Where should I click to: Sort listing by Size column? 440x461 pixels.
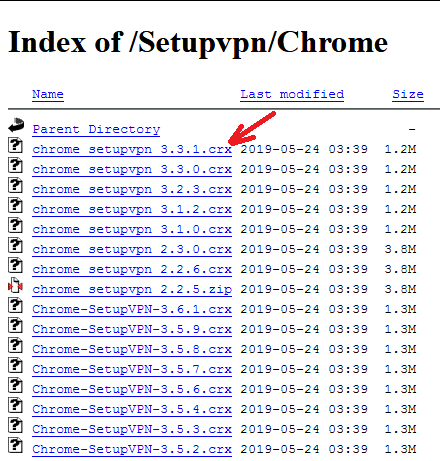(x=408, y=95)
